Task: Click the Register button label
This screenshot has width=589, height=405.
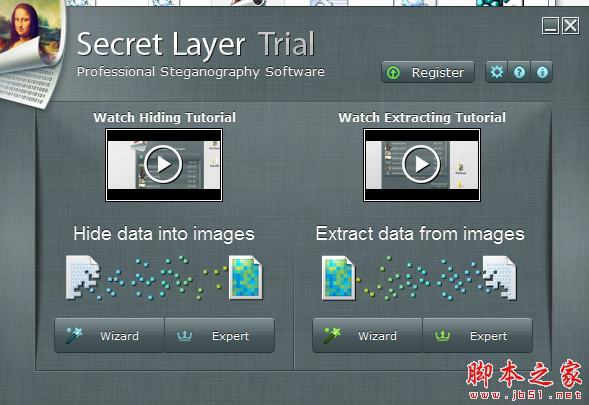Action: coord(438,73)
